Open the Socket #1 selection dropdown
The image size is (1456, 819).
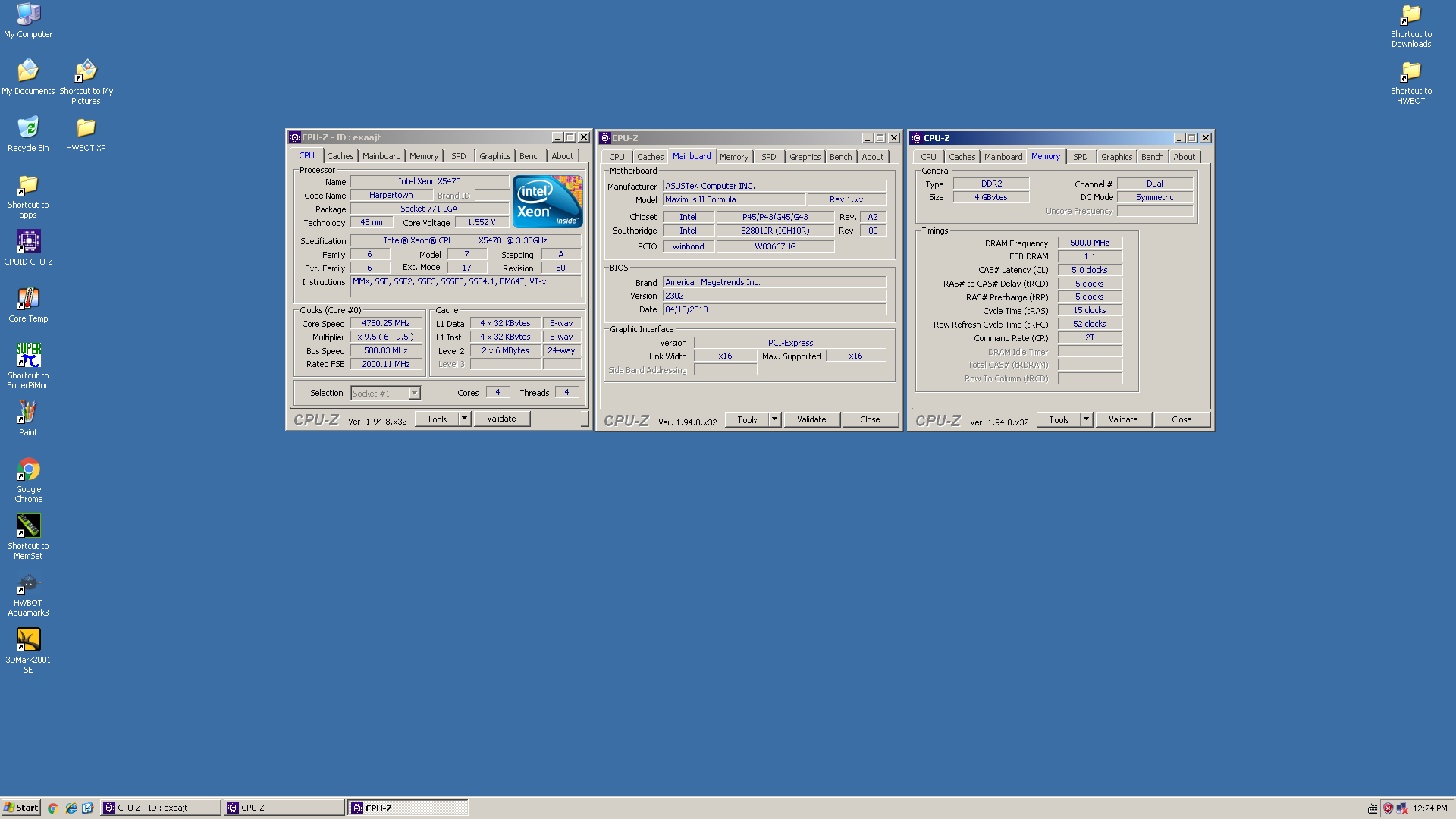414,393
